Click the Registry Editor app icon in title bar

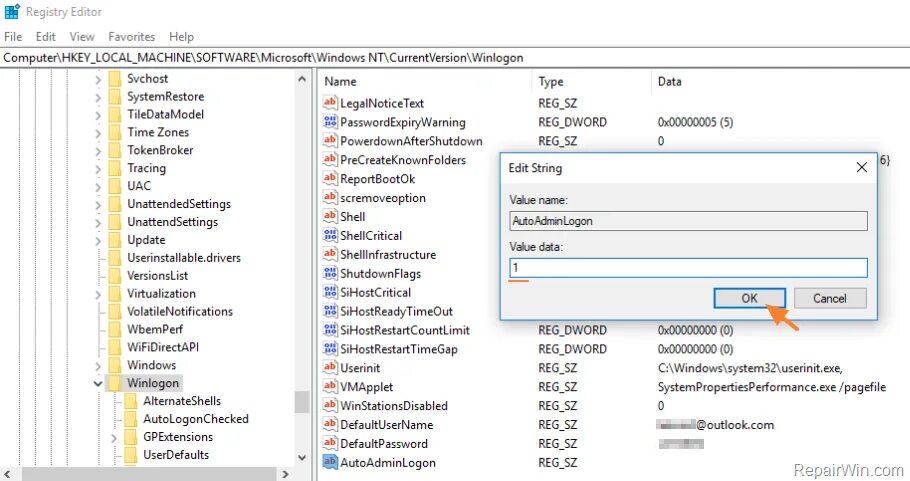coord(12,12)
